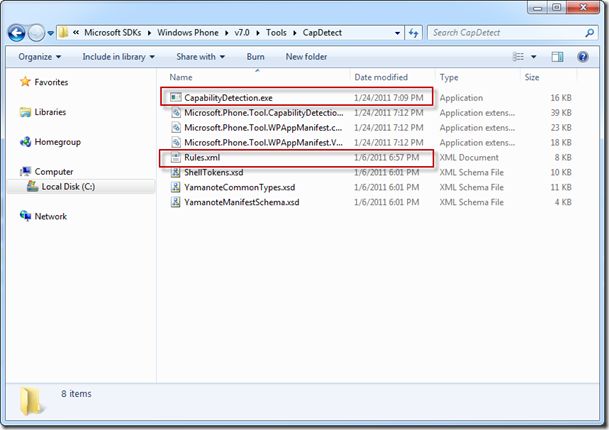Click the Network globe icon
609x430 pixels.
(x=25, y=216)
